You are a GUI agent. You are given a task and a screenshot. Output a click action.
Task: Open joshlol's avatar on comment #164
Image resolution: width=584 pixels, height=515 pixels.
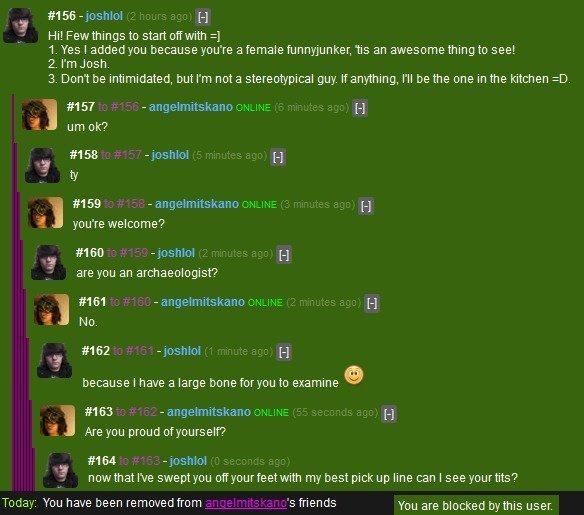60,470
